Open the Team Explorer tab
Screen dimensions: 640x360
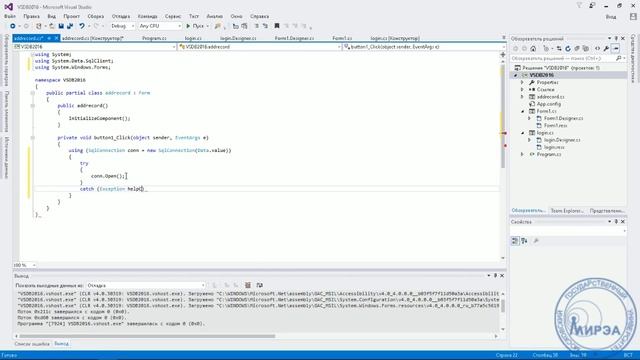tap(567, 211)
